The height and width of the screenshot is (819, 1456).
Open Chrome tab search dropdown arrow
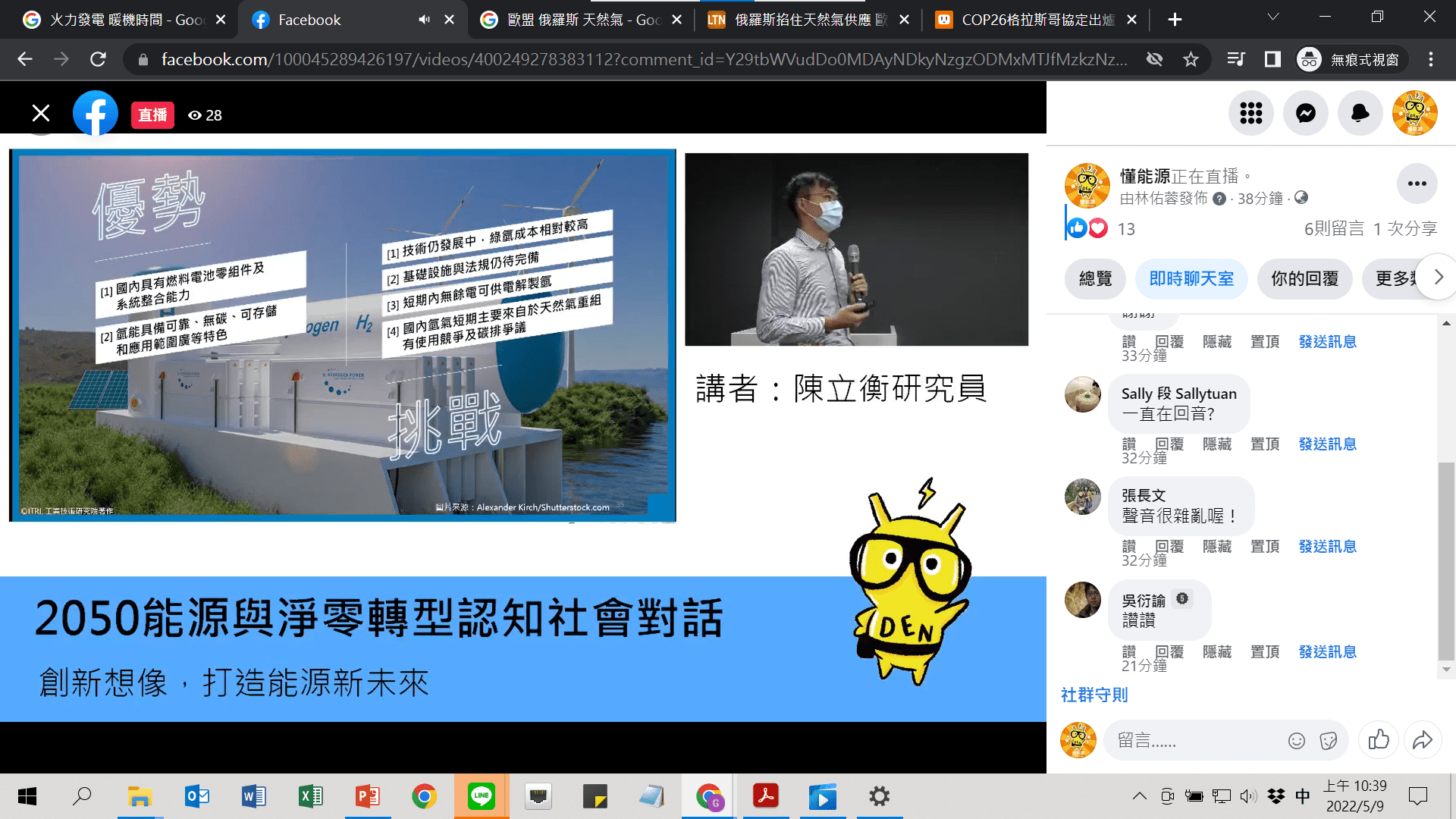click(1273, 17)
